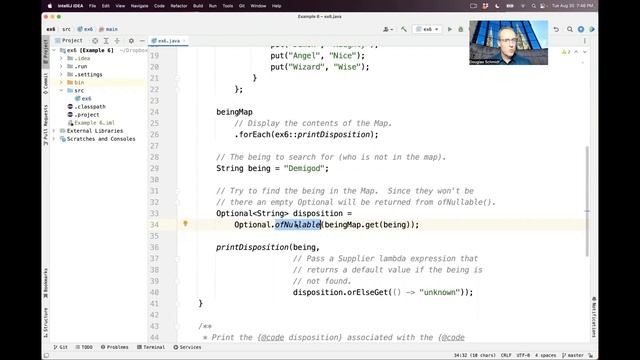Click the yellow intention lightbulb on line 34
640x360 pixels.
click(185, 224)
